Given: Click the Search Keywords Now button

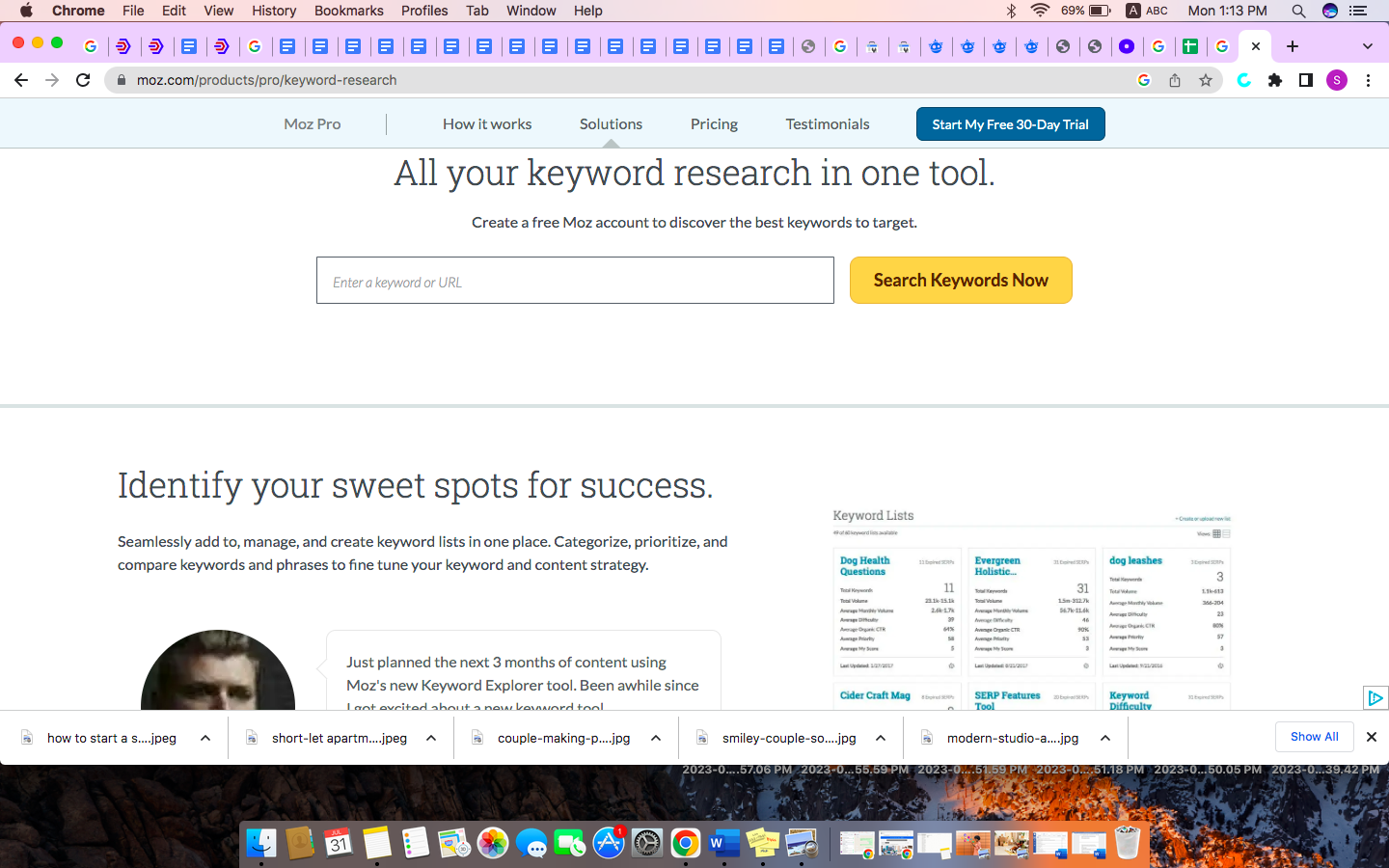Looking at the screenshot, I should 961,280.
